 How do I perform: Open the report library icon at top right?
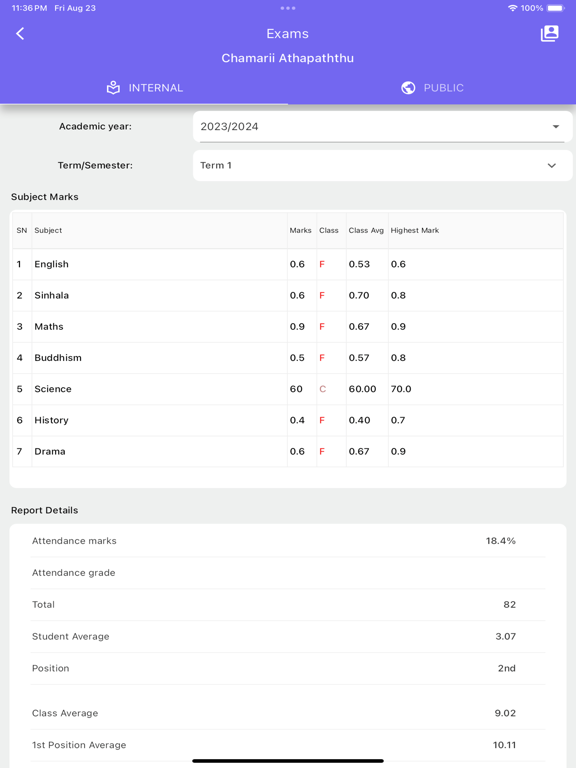click(550, 34)
